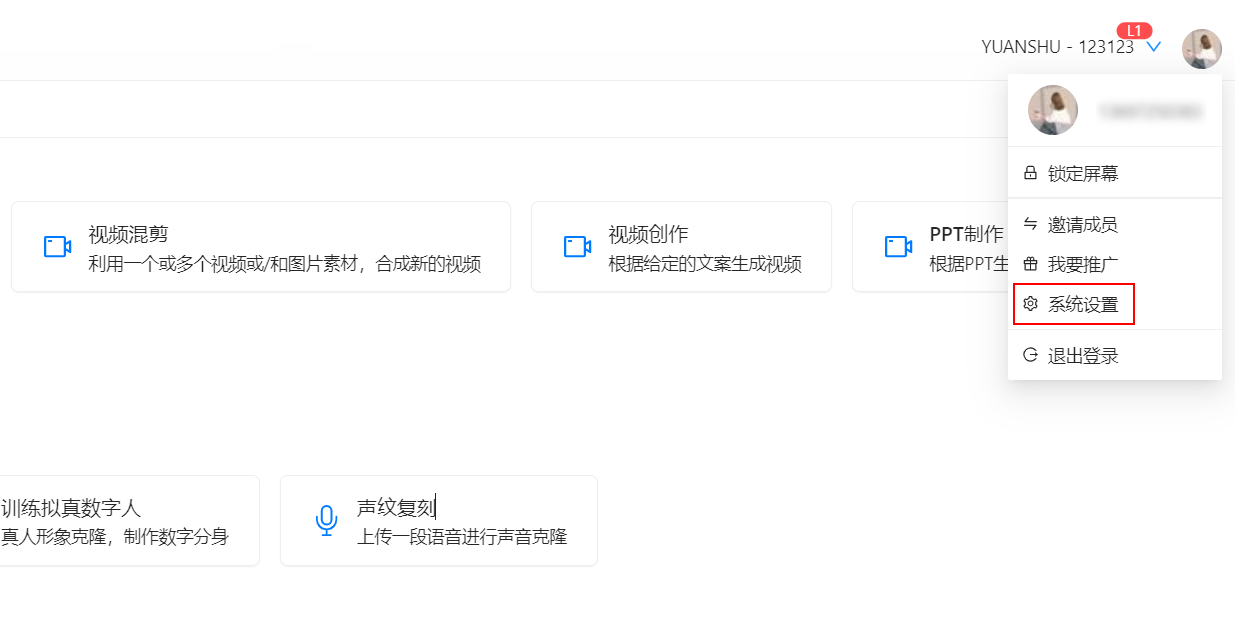Expand the user avatar menu
This screenshot has height=625, width=1235.
point(1202,47)
